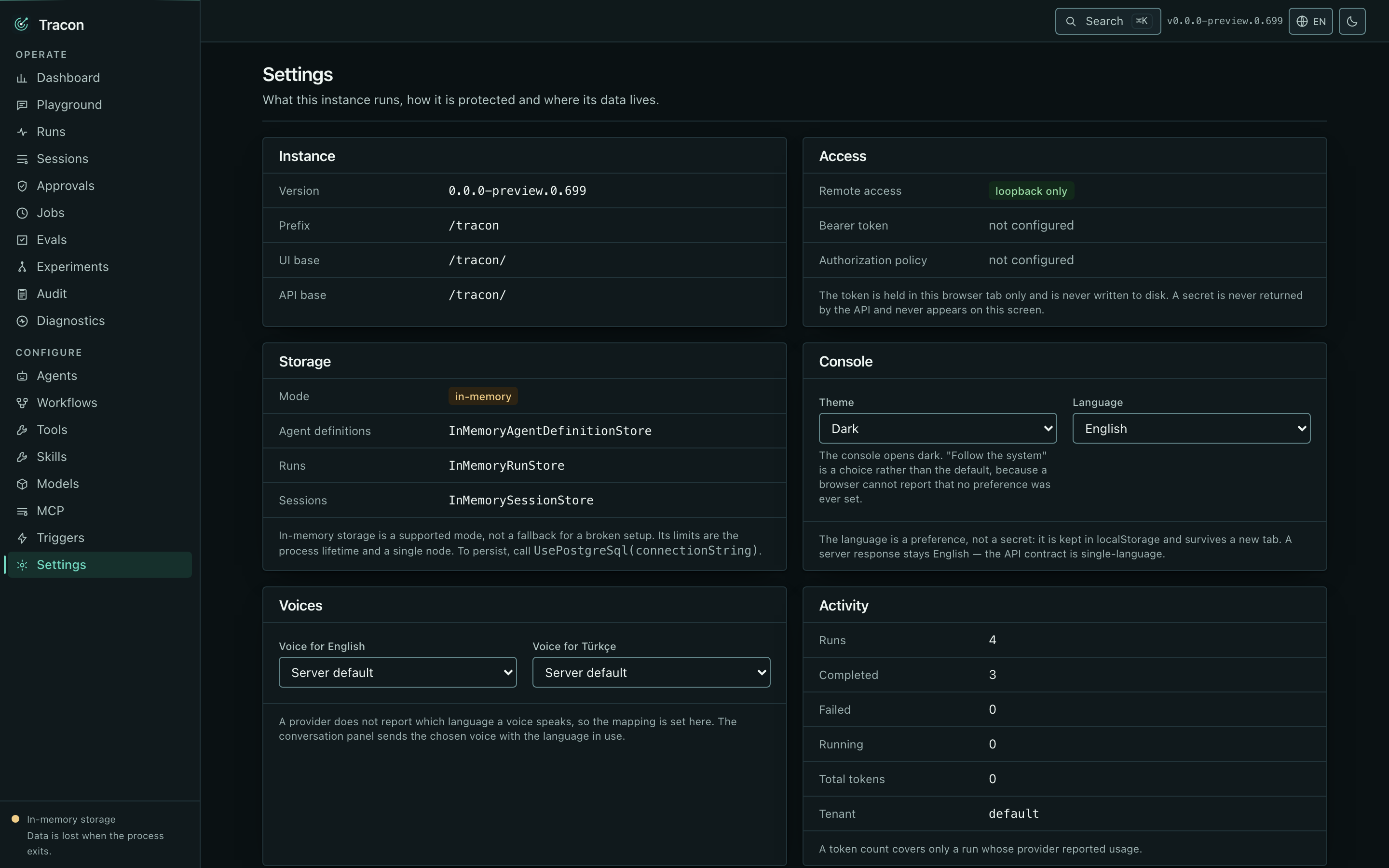Click the Diagnostics icon in sidebar
1389x868 pixels.
22,321
